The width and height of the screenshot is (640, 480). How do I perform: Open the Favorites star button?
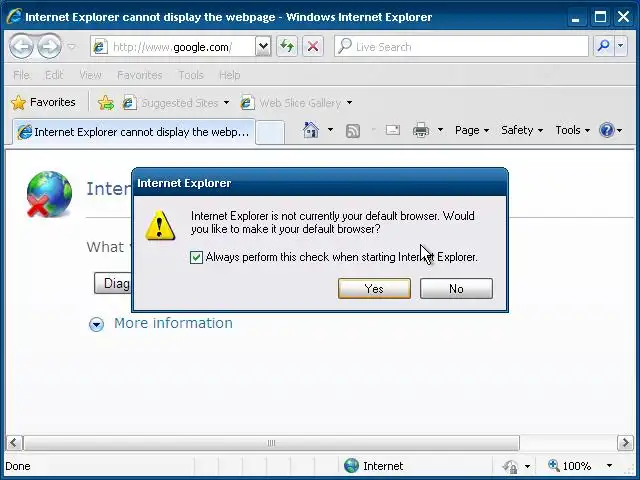pos(43,102)
